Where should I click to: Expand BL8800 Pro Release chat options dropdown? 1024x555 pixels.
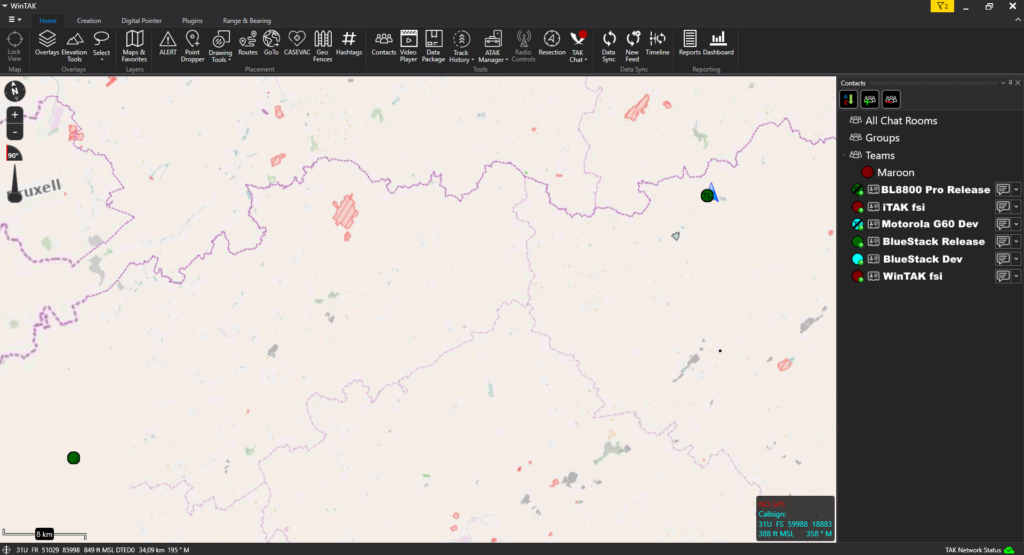pyautogui.click(x=1016, y=189)
